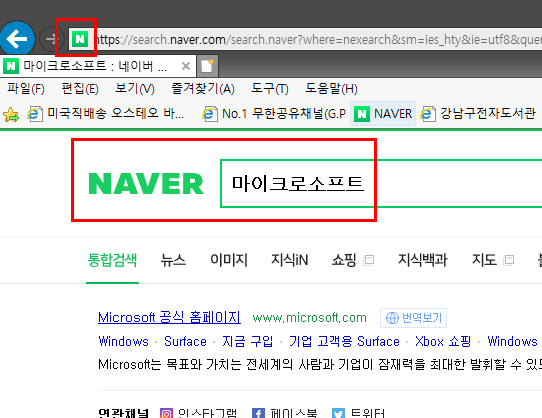542x418 pixels.
Task: Select the 통합검색 tab
Action: 112,260
